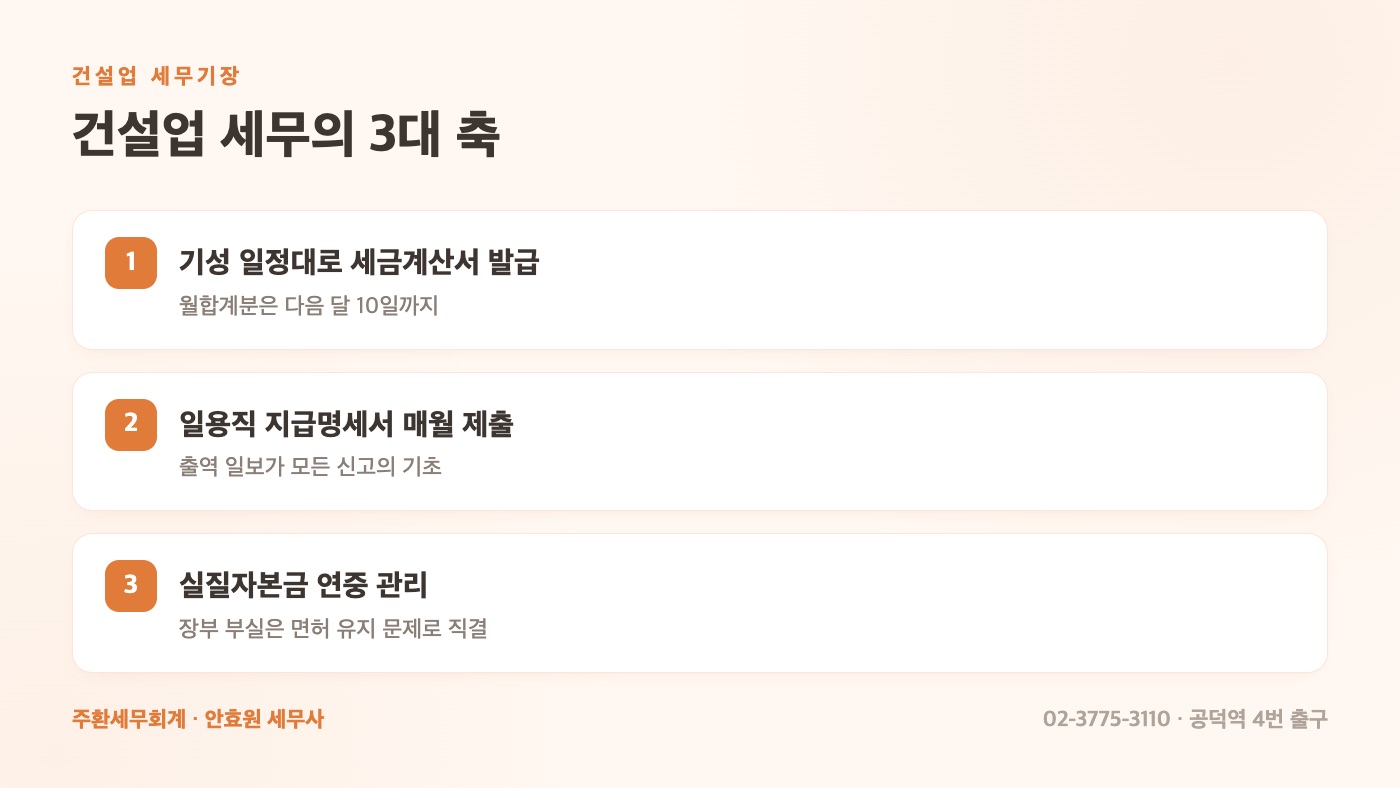Click 공덕역 4번 출구 location text

1258,719
